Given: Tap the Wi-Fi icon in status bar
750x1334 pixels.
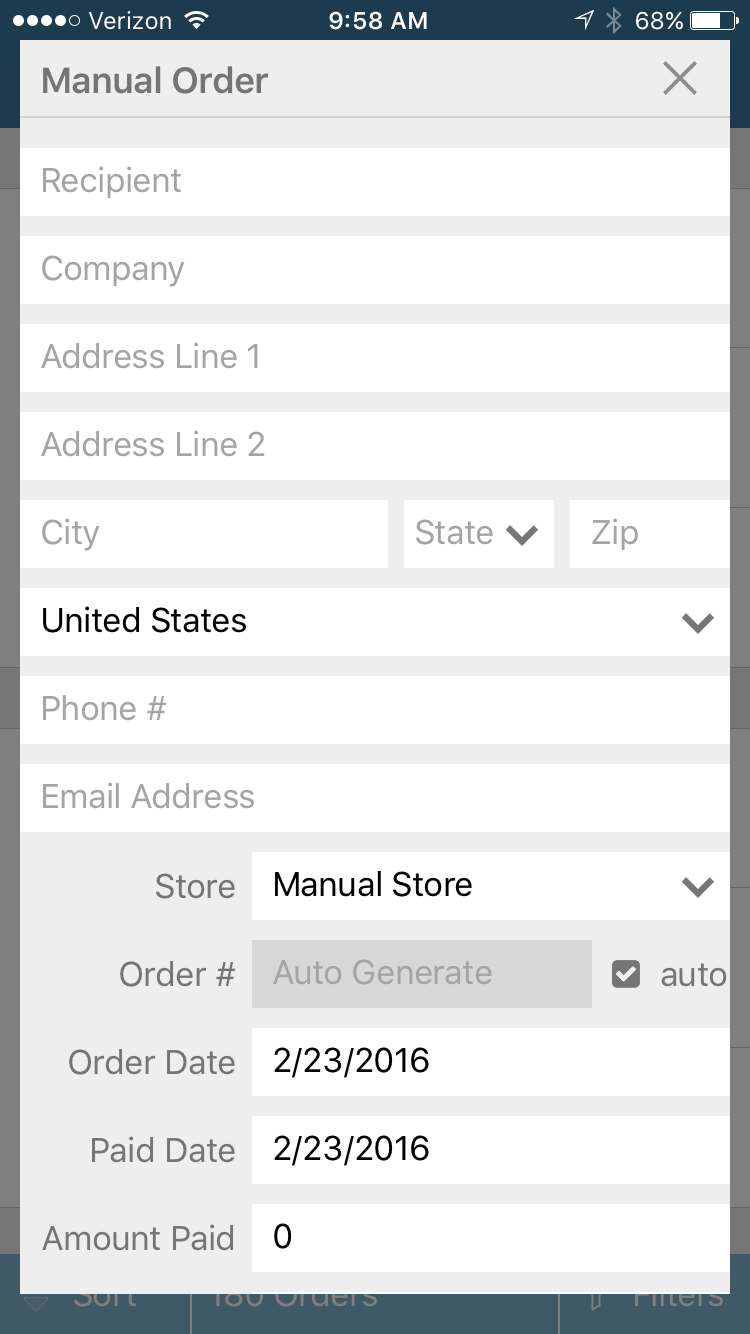Looking at the screenshot, I should (197, 21).
